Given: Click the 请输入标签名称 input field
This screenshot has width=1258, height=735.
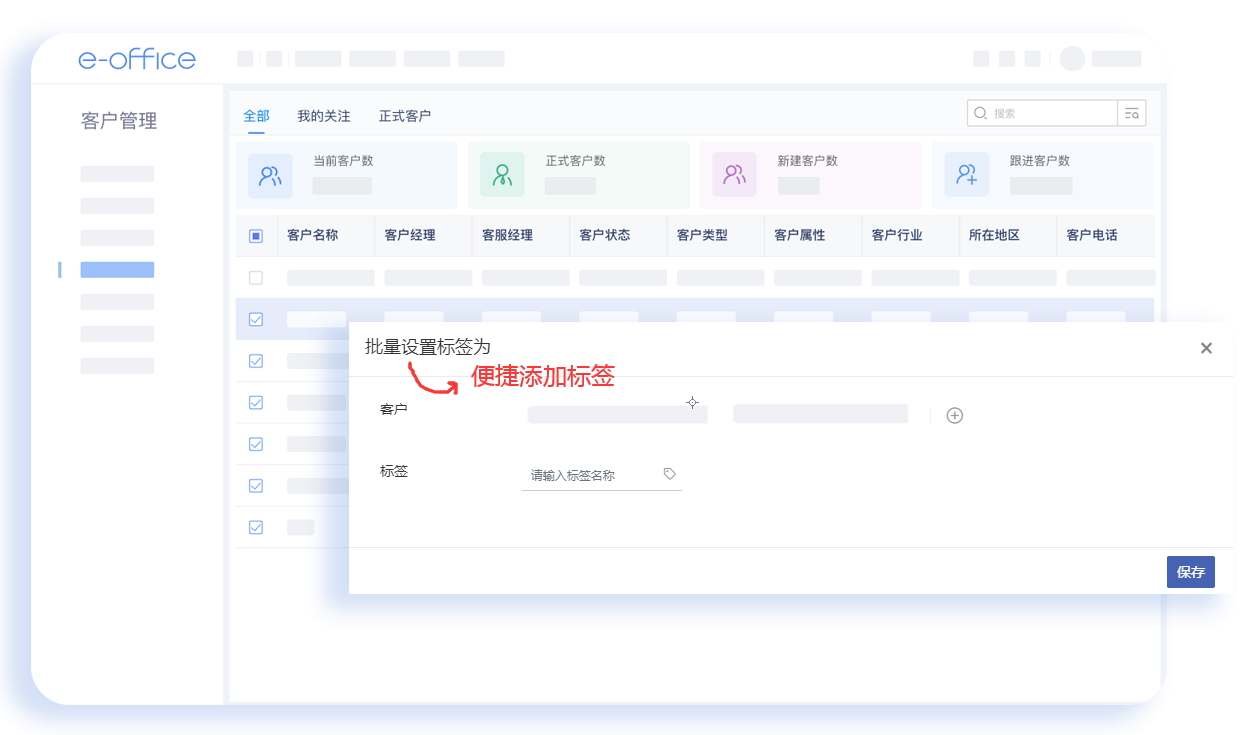Looking at the screenshot, I should click(x=590, y=476).
